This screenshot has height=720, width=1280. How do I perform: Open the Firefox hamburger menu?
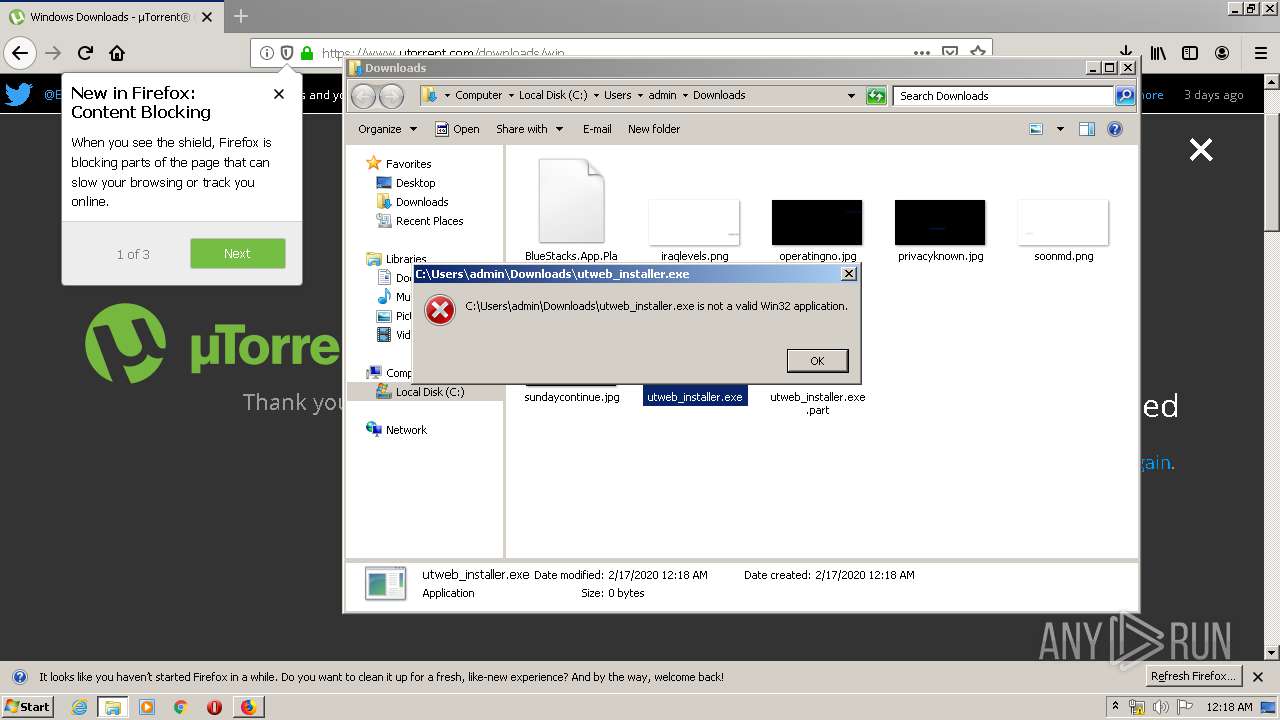pos(1261,53)
